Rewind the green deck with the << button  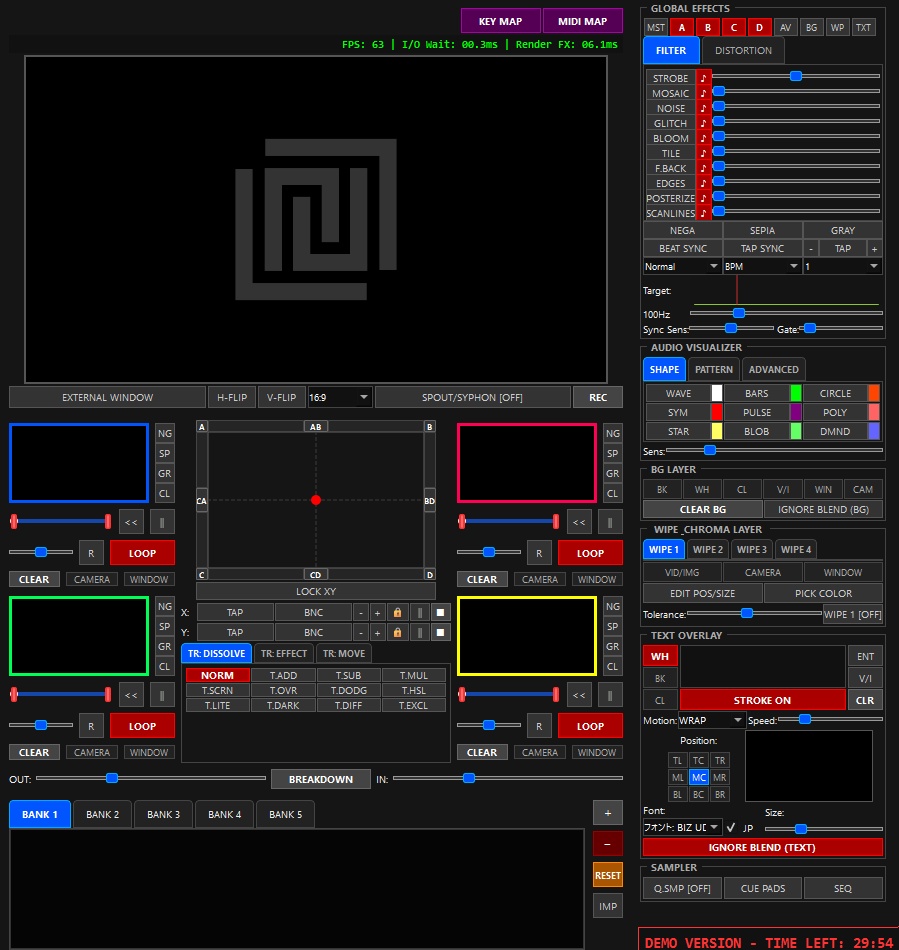(x=131, y=695)
